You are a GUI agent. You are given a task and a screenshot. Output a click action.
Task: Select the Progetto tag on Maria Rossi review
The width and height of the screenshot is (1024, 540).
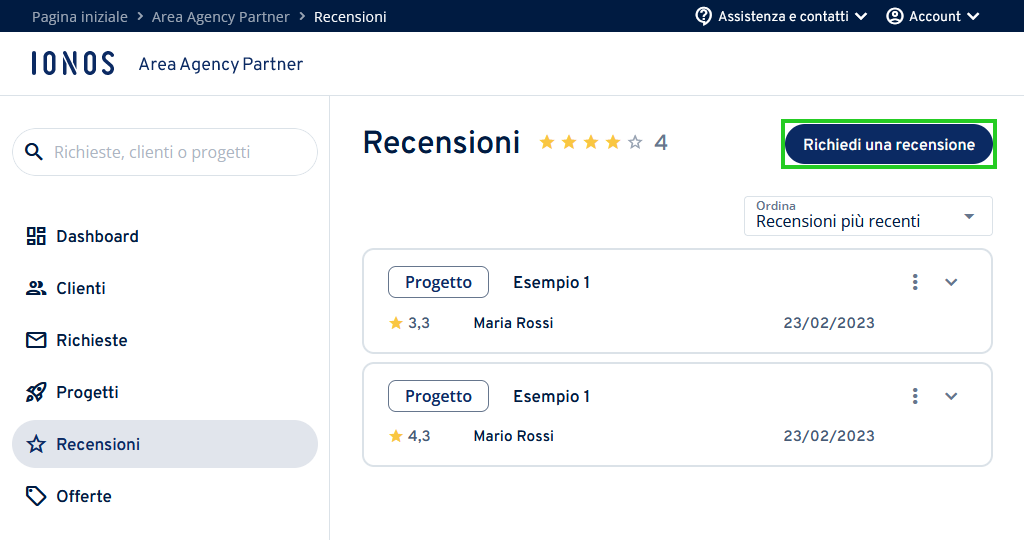[438, 282]
